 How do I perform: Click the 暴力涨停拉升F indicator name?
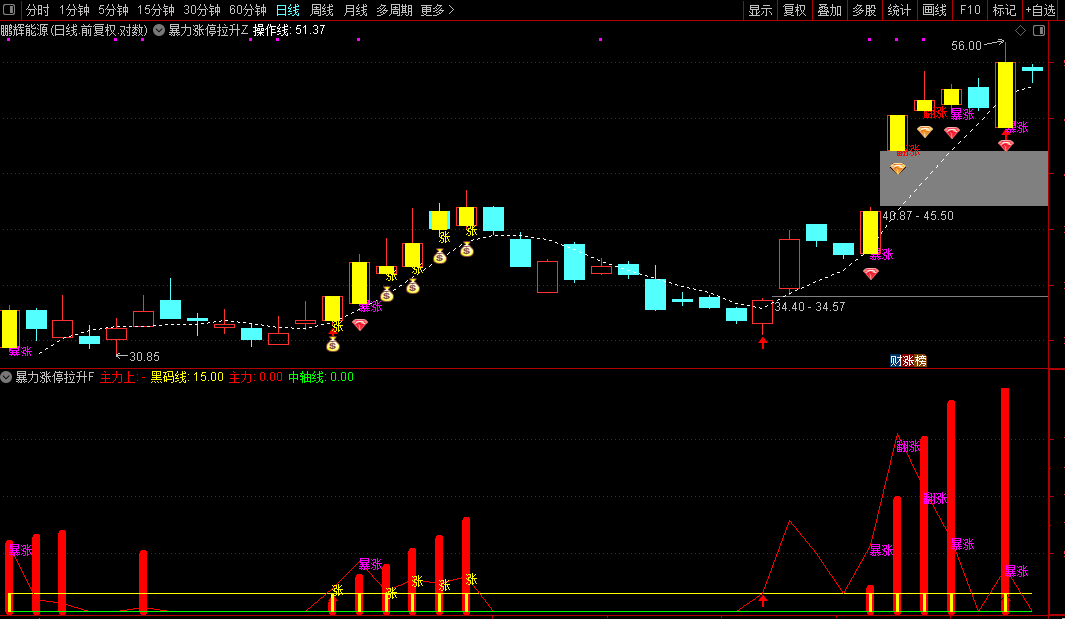pyautogui.click(x=55, y=376)
